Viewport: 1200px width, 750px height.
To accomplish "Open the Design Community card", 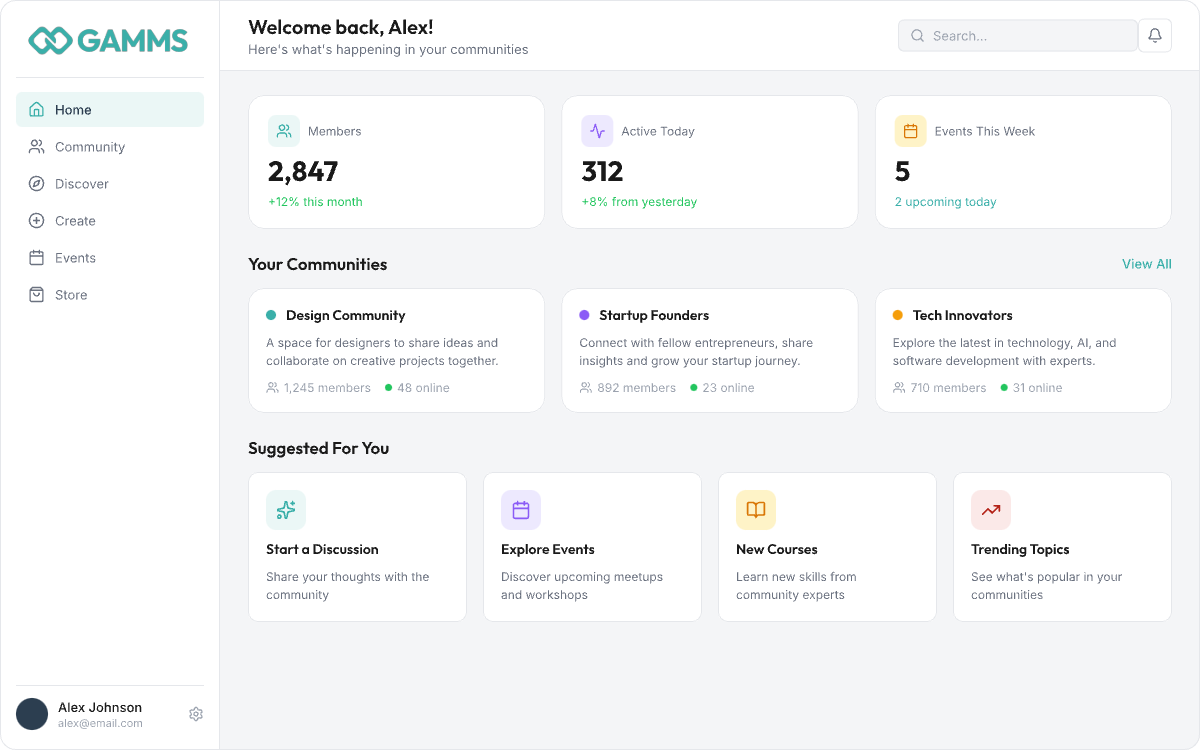I will [396, 350].
